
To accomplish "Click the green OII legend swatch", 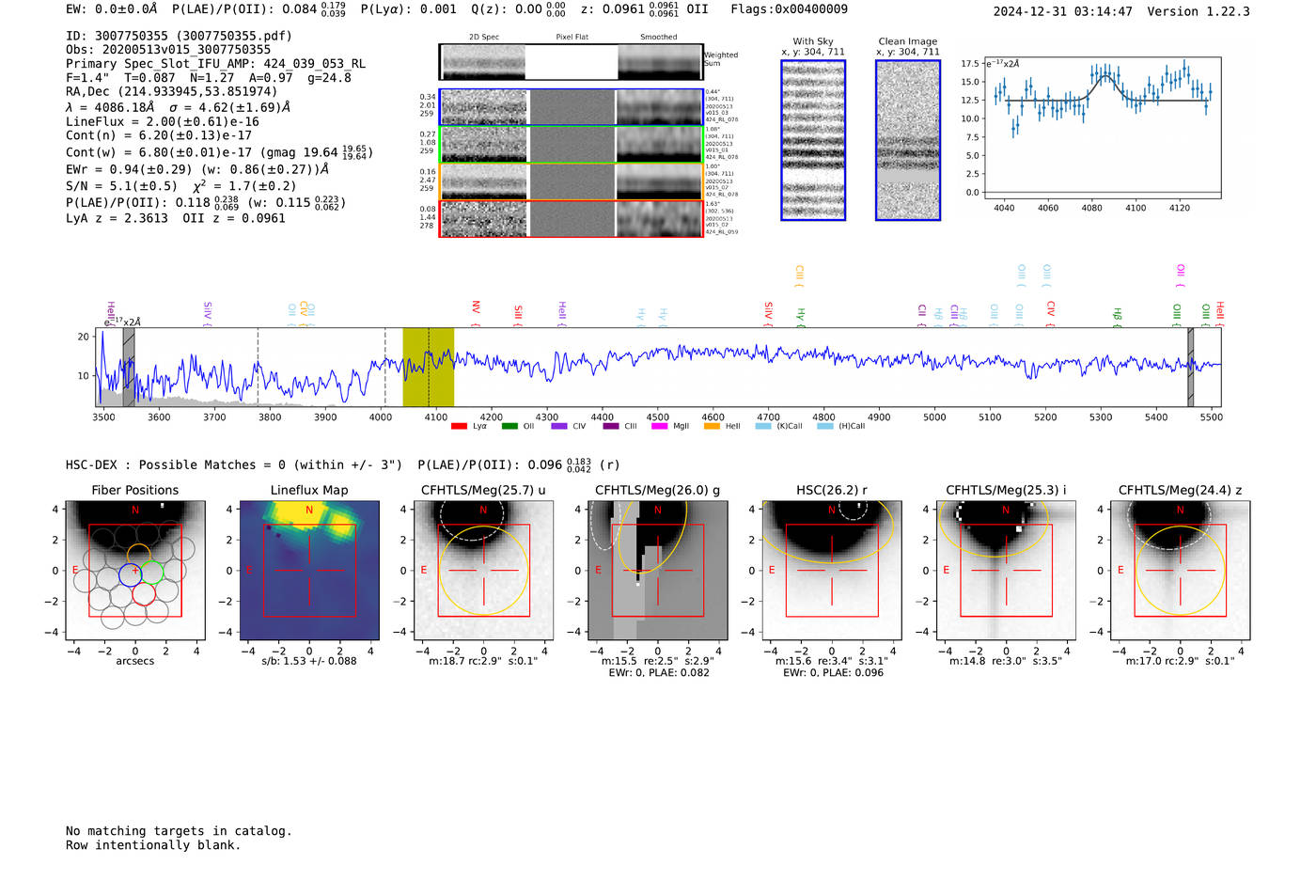I will 509,426.
